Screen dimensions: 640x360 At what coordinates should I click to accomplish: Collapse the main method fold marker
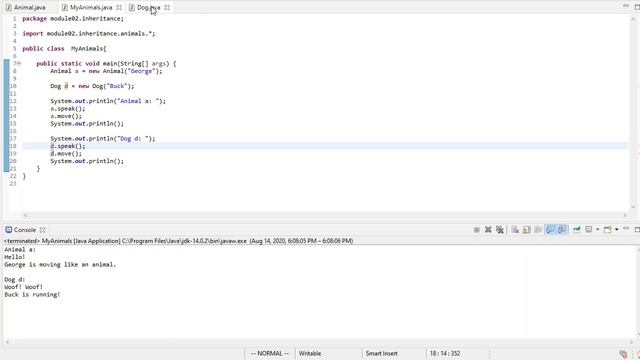tap(19, 64)
